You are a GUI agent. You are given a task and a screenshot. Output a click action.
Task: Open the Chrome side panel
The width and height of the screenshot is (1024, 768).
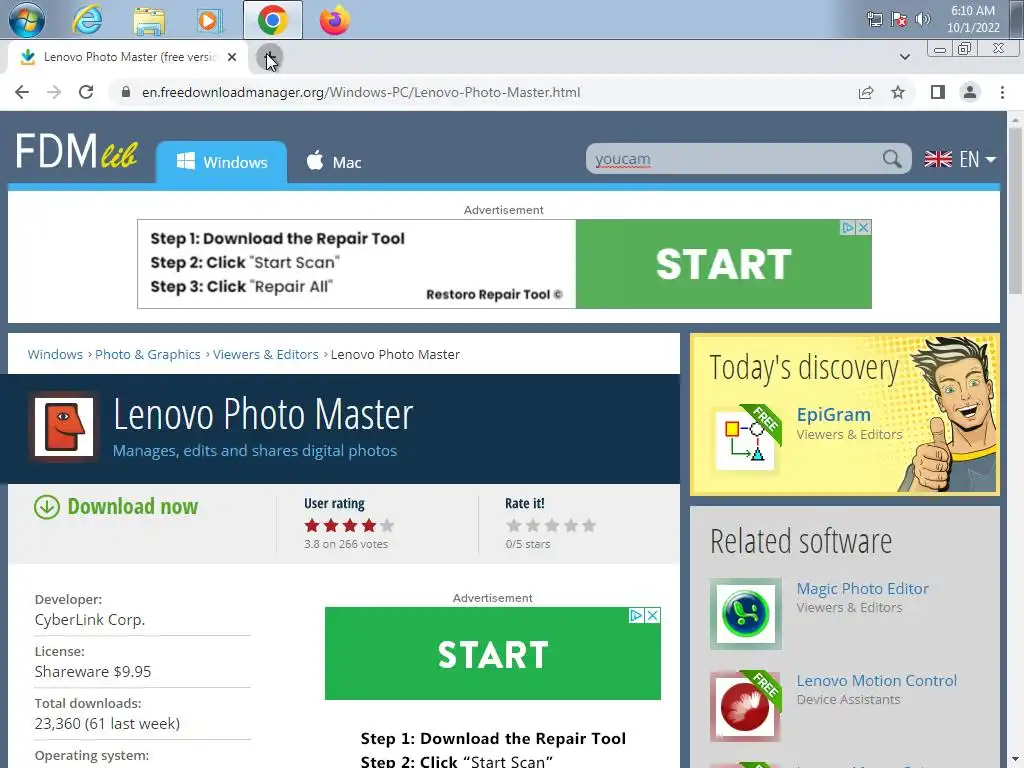[x=938, y=92]
